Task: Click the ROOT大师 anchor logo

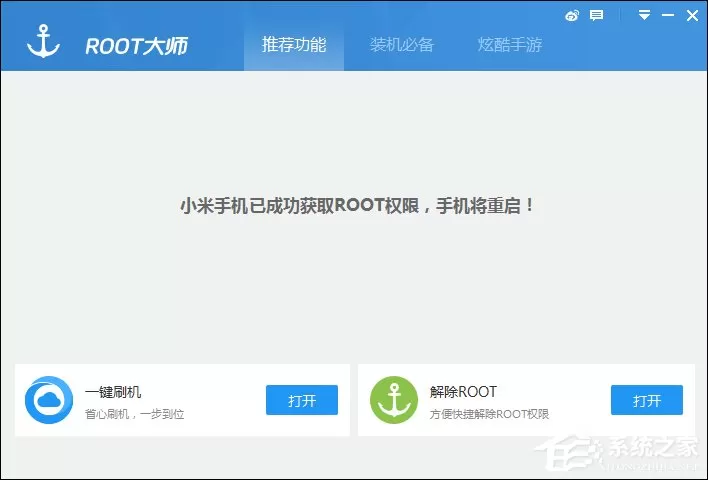Action: [43, 42]
